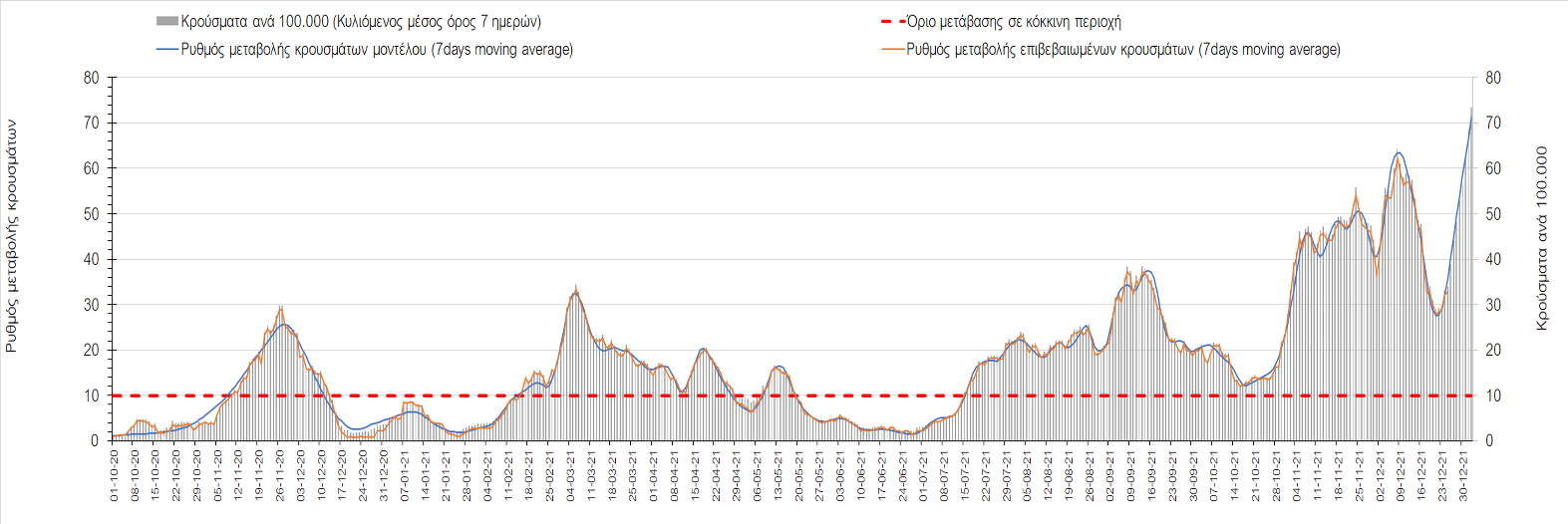Click the 26-11-20 date label
The image size is (1568, 524).
(x=281, y=475)
